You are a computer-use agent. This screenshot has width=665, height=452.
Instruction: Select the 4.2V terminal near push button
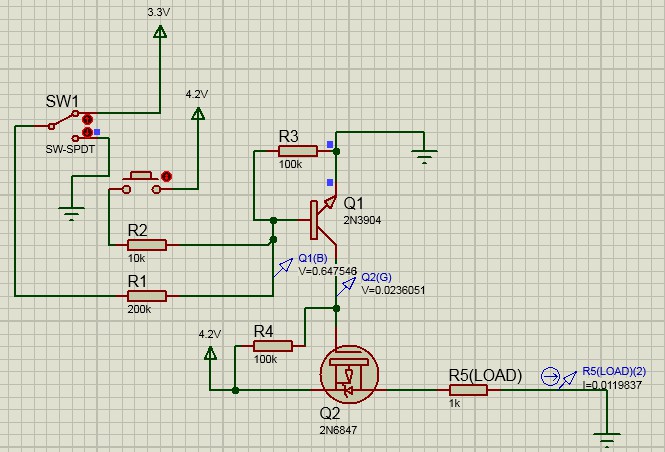198,113
